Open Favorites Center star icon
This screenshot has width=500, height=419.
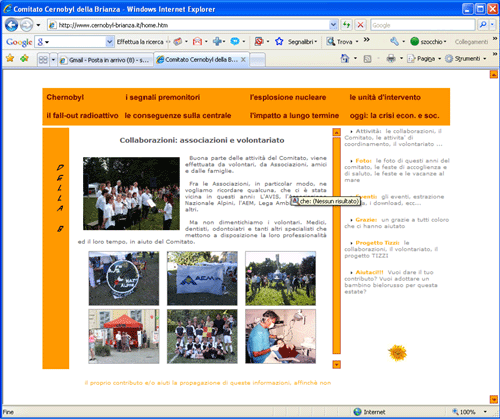(x=10, y=59)
